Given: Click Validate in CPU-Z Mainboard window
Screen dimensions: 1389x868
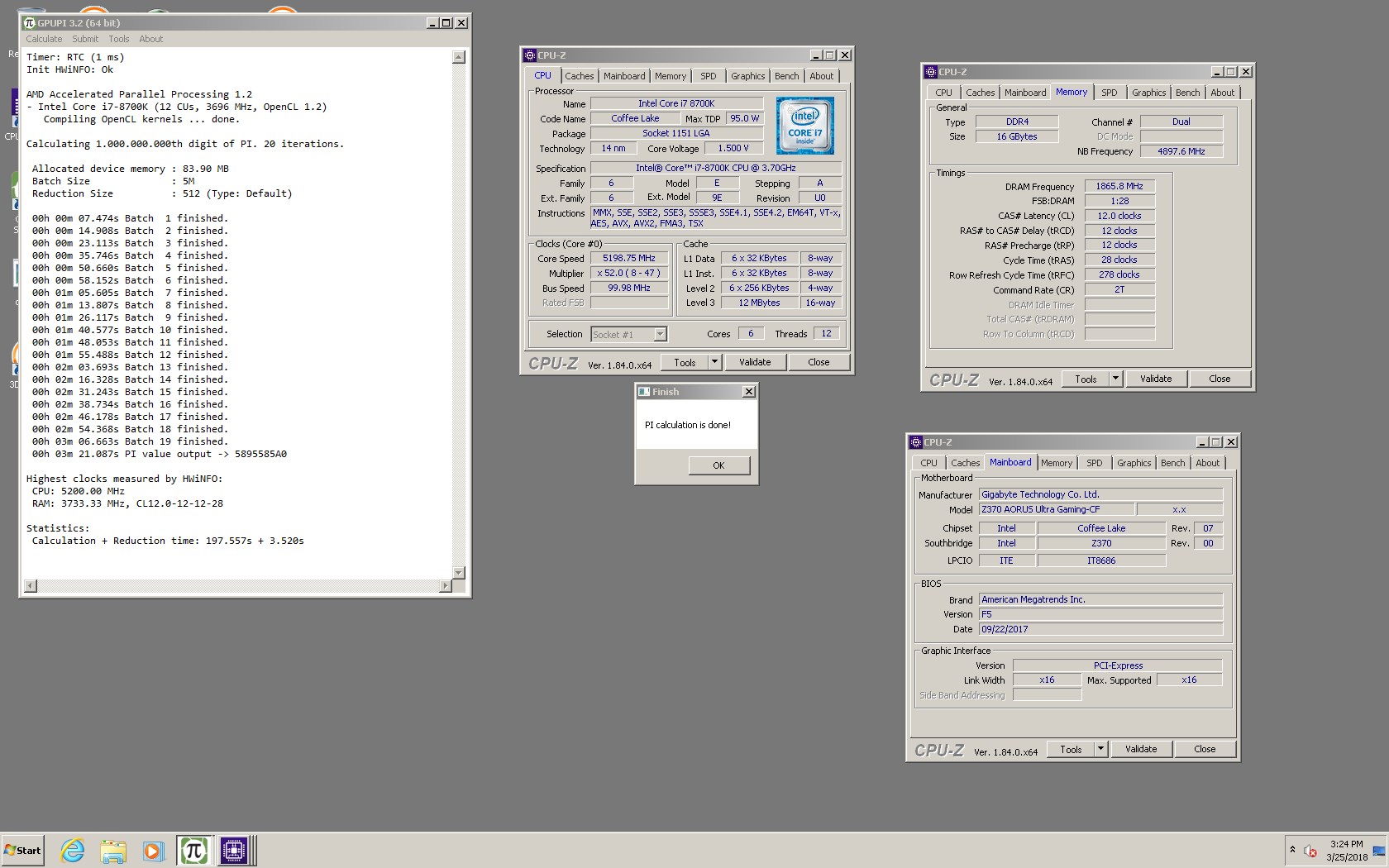Looking at the screenshot, I should pyautogui.click(x=1141, y=749).
